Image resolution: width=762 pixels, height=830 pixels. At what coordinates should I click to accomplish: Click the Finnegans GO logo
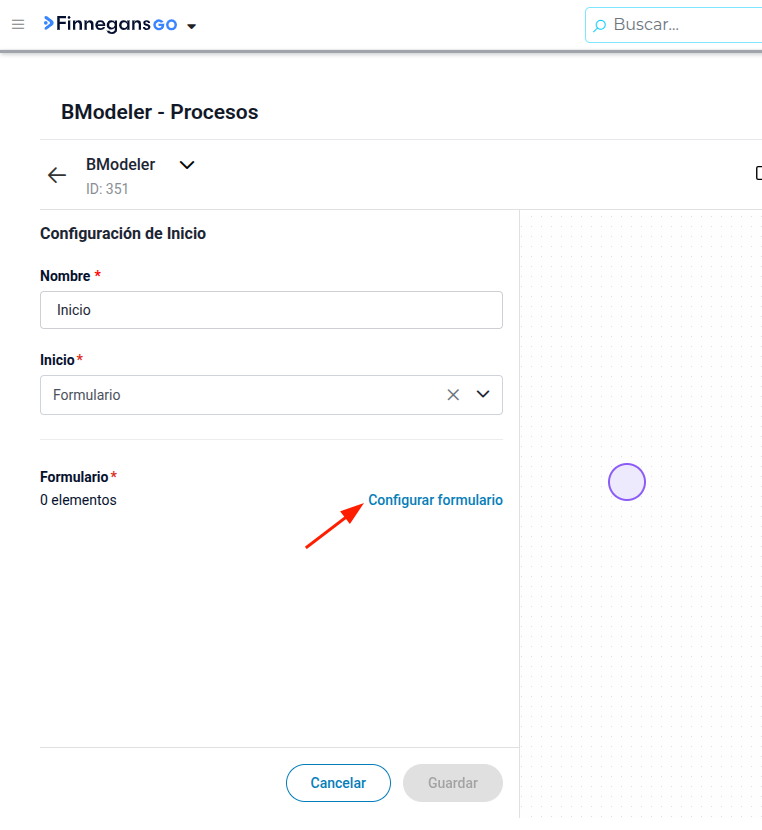[110, 24]
